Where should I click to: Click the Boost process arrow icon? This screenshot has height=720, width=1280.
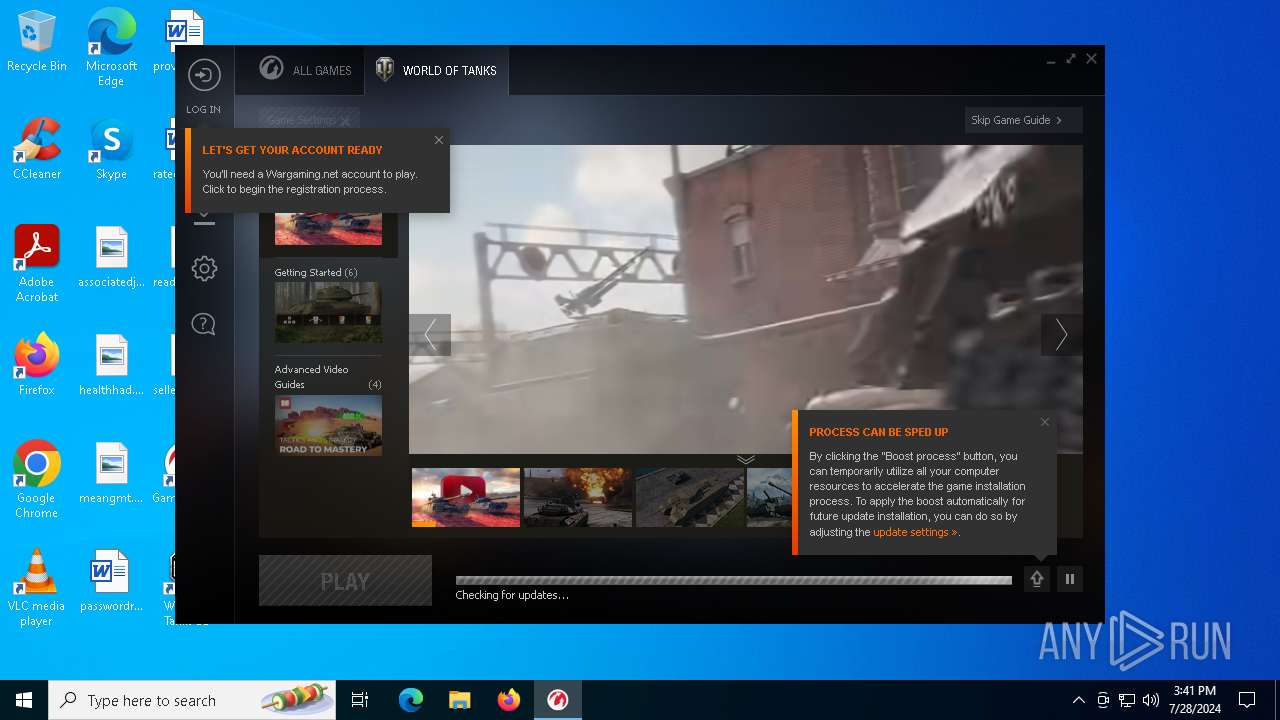[1037, 579]
